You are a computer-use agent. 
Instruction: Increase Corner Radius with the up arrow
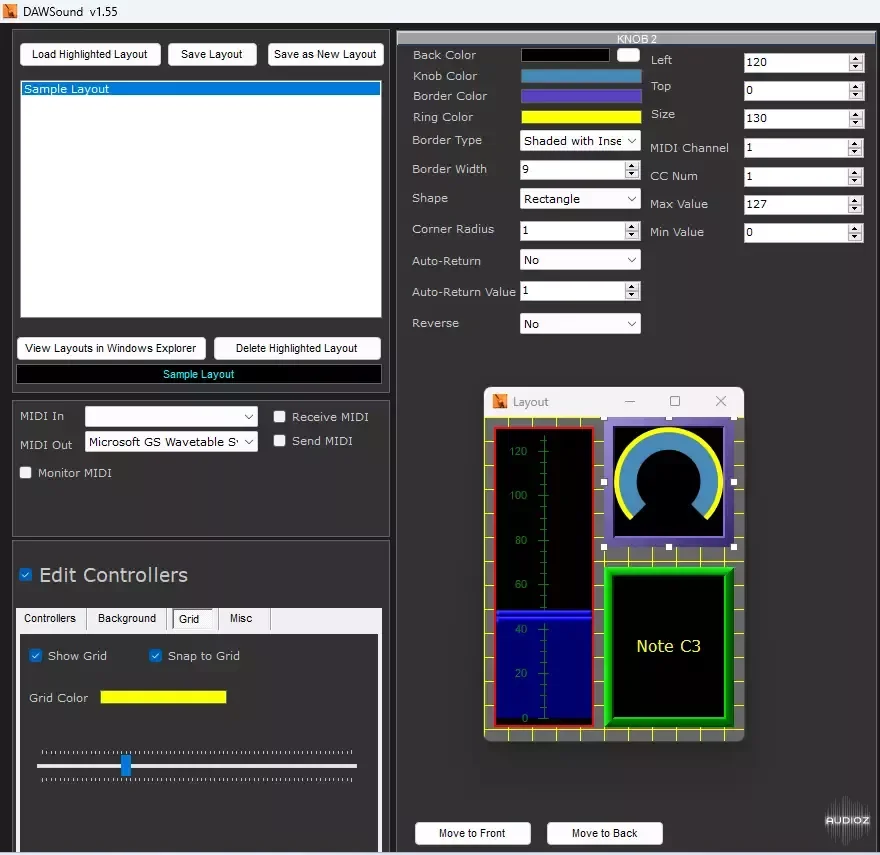[x=632, y=226]
